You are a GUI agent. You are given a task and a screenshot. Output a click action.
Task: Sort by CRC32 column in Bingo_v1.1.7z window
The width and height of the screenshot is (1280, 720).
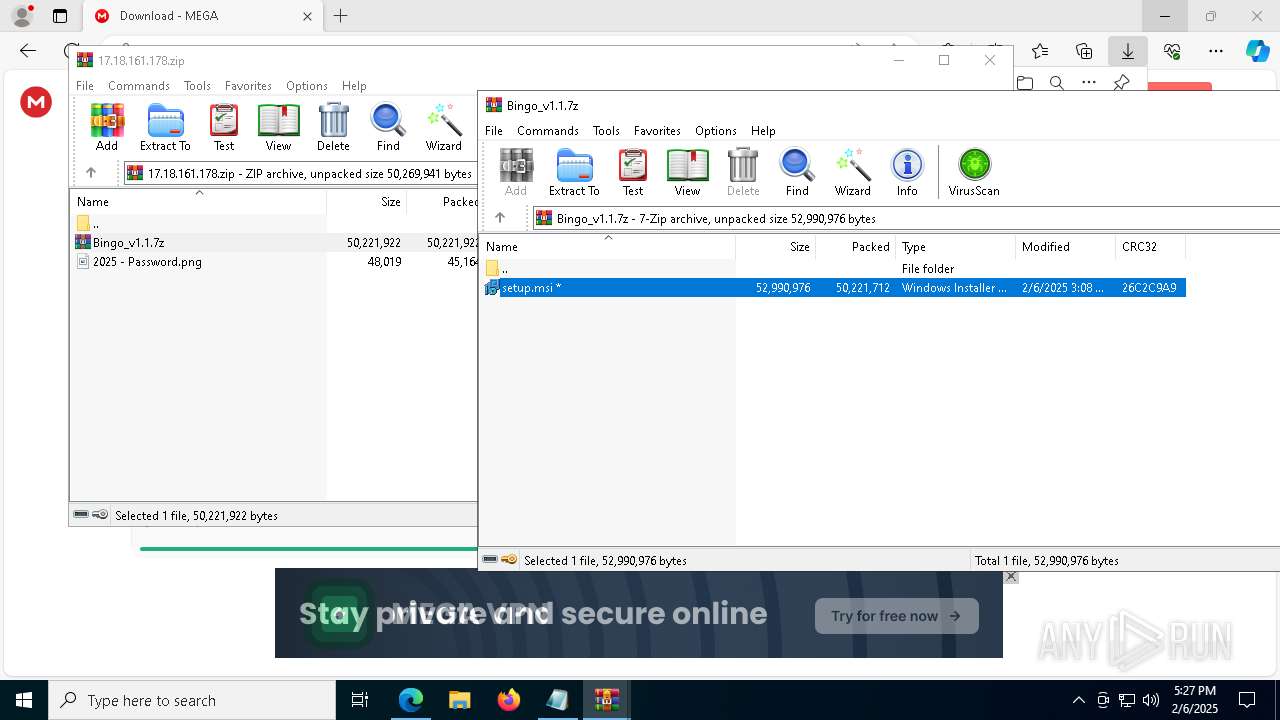tap(1151, 246)
